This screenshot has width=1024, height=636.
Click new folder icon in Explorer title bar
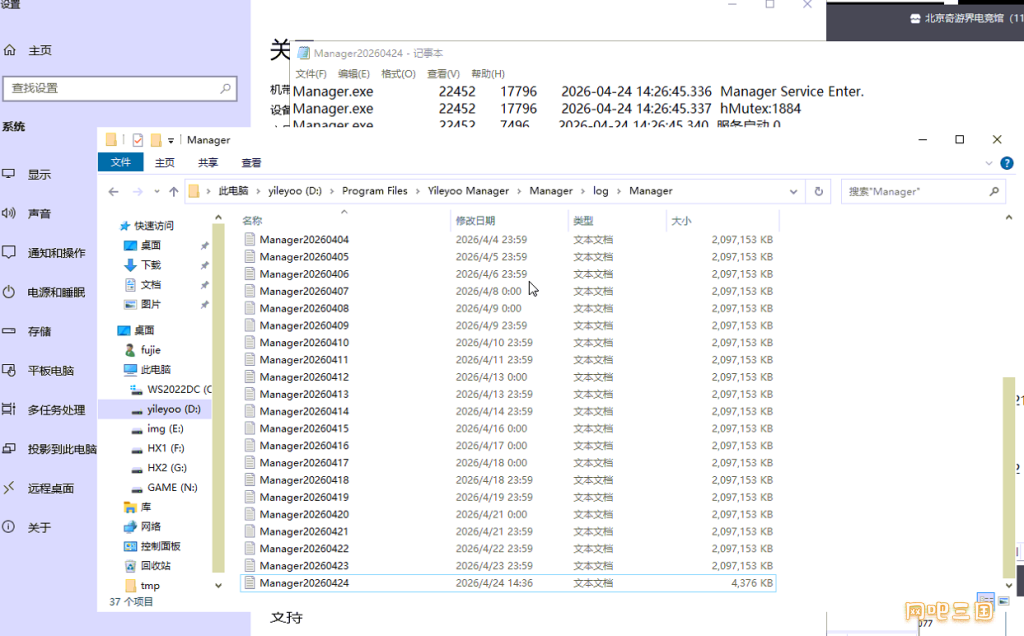155,140
